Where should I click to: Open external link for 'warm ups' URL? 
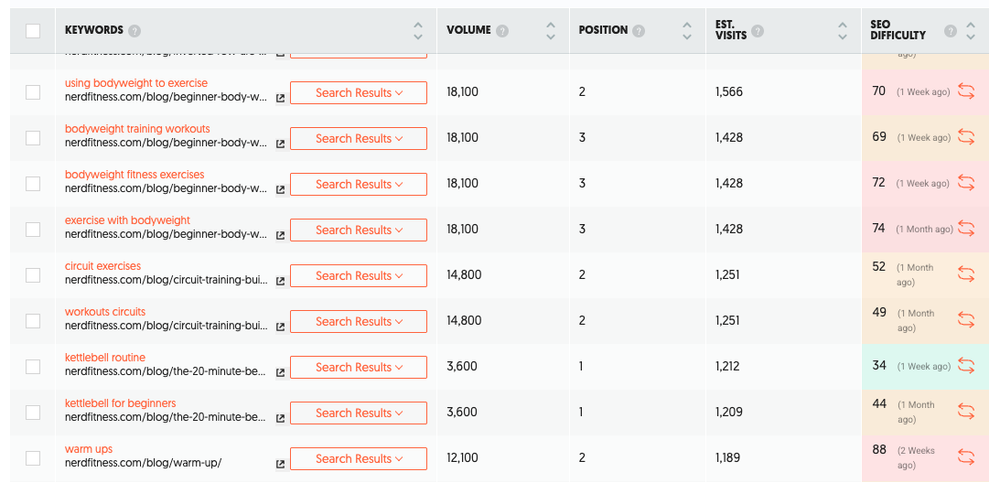(x=280, y=465)
